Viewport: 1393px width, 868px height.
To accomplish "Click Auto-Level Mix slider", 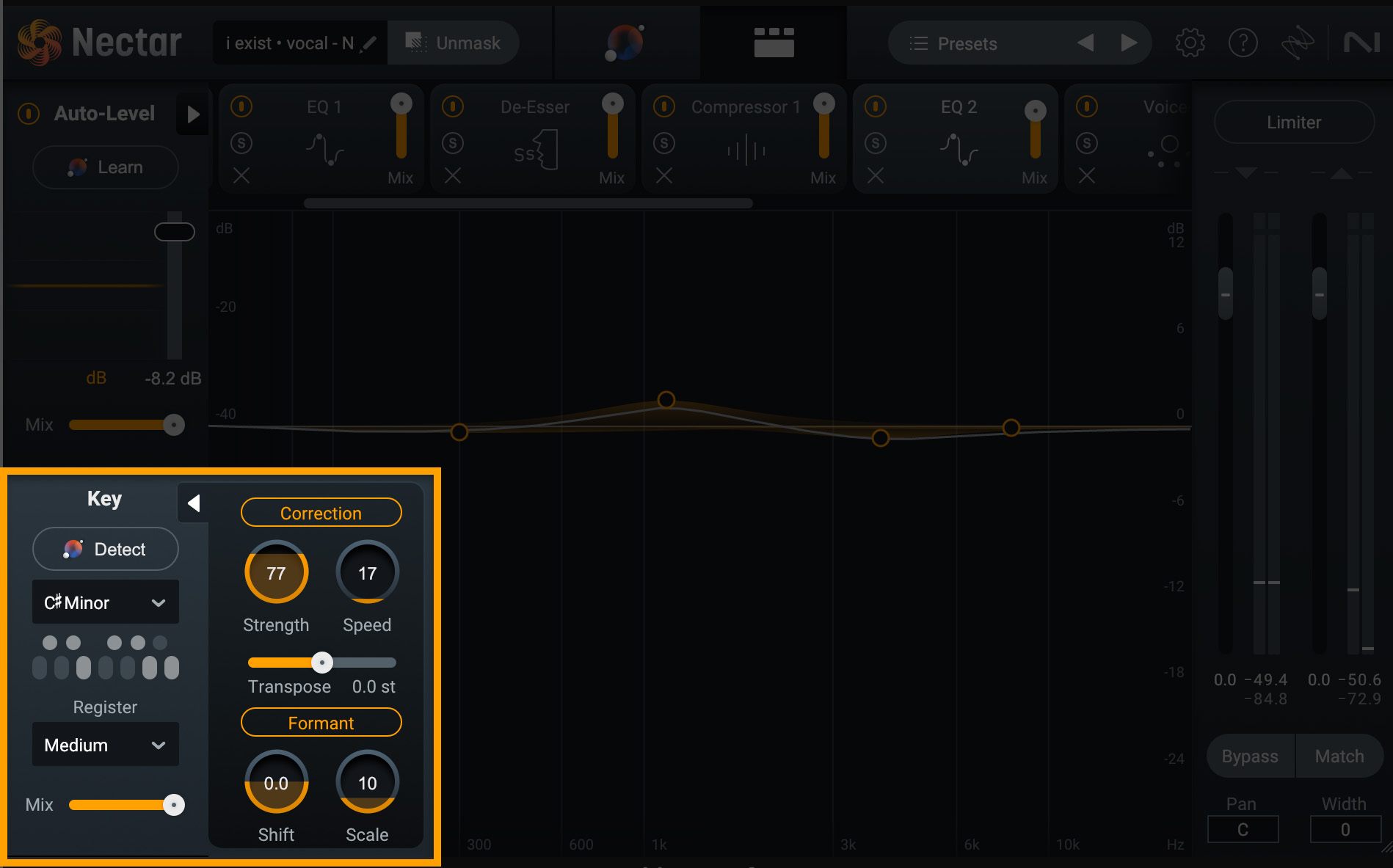I will point(126,425).
